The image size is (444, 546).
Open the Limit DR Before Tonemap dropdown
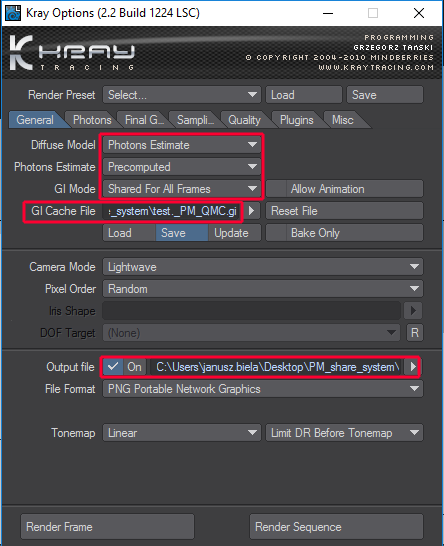pos(344,433)
